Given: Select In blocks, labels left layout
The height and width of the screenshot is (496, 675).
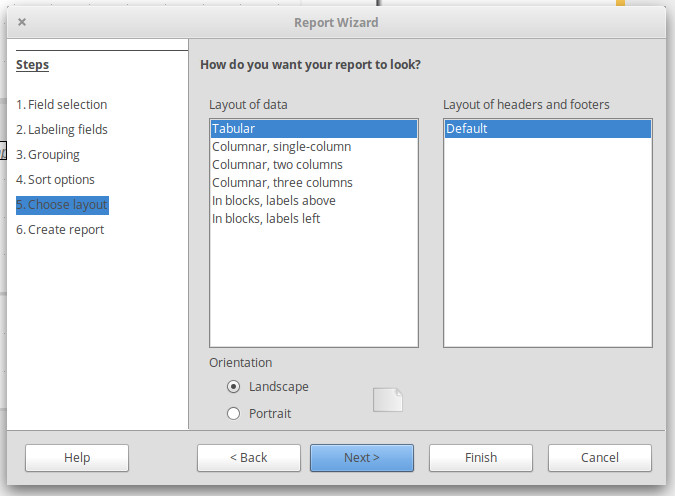Looking at the screenshot, I should click(x=265, y=219).
